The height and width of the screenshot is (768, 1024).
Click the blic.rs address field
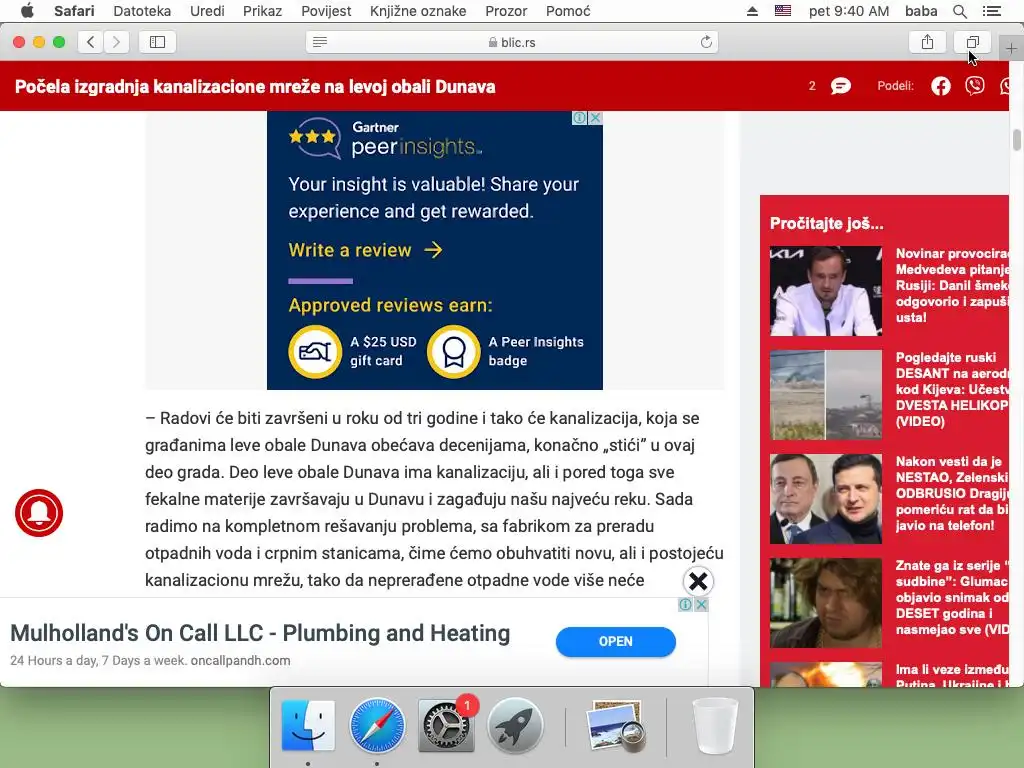tap(512, 42)
